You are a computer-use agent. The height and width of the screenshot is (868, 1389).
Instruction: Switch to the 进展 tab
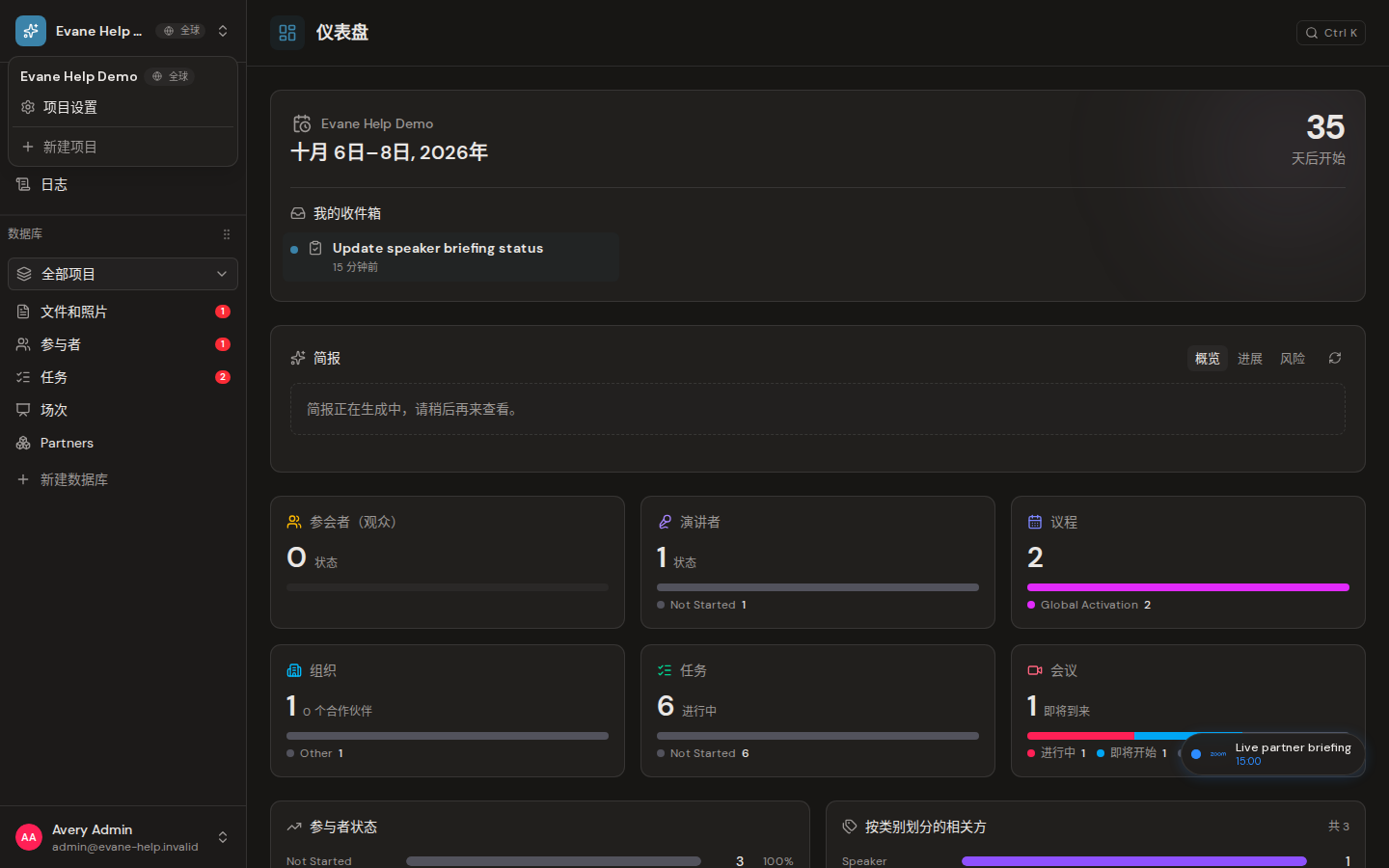[x=1250, y=358]
